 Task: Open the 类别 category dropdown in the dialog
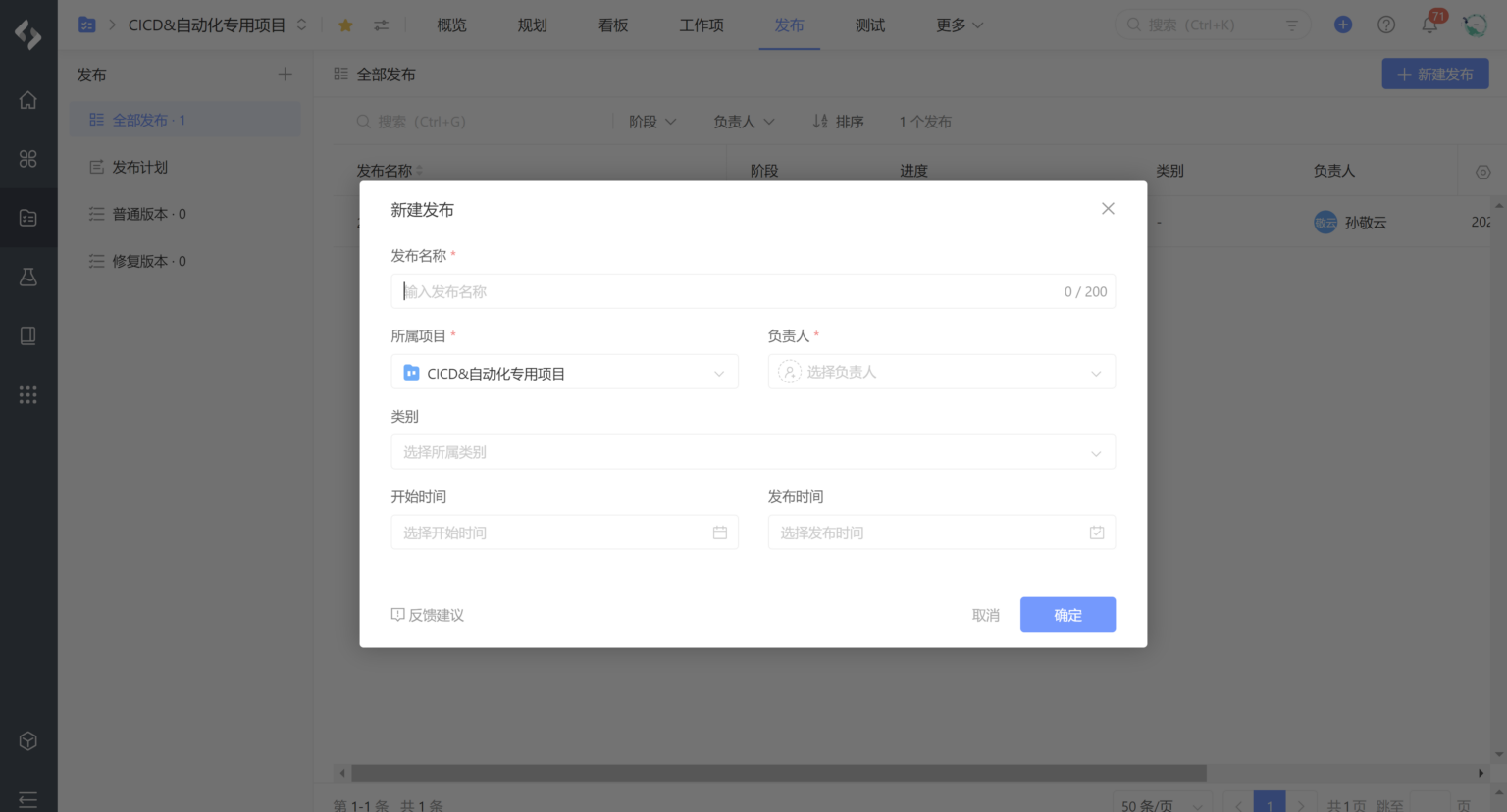(753, 451)
